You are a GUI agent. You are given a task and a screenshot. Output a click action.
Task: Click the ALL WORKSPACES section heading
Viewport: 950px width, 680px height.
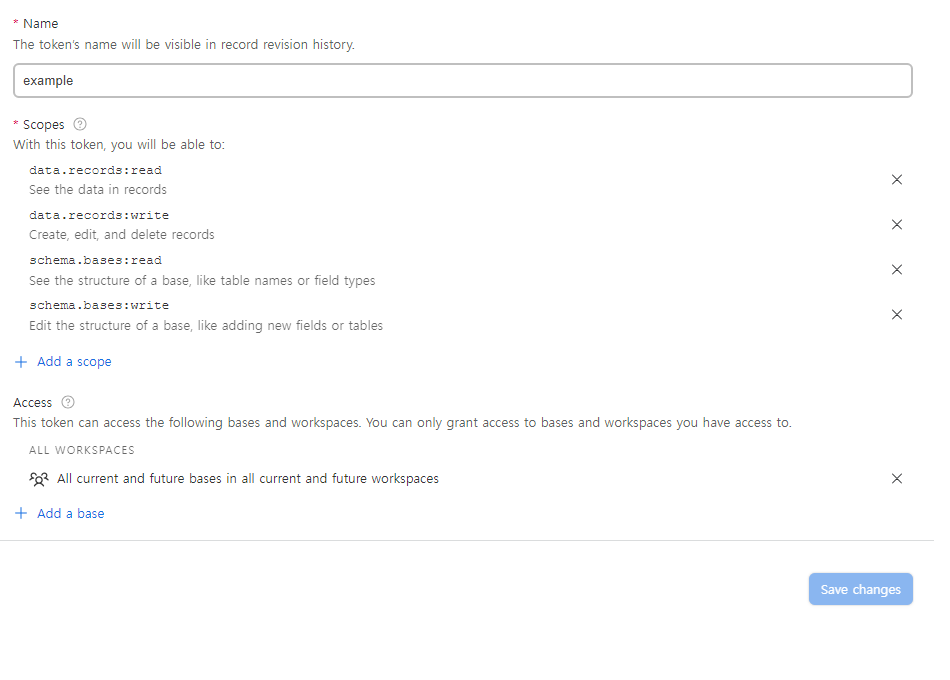point(82,451)
